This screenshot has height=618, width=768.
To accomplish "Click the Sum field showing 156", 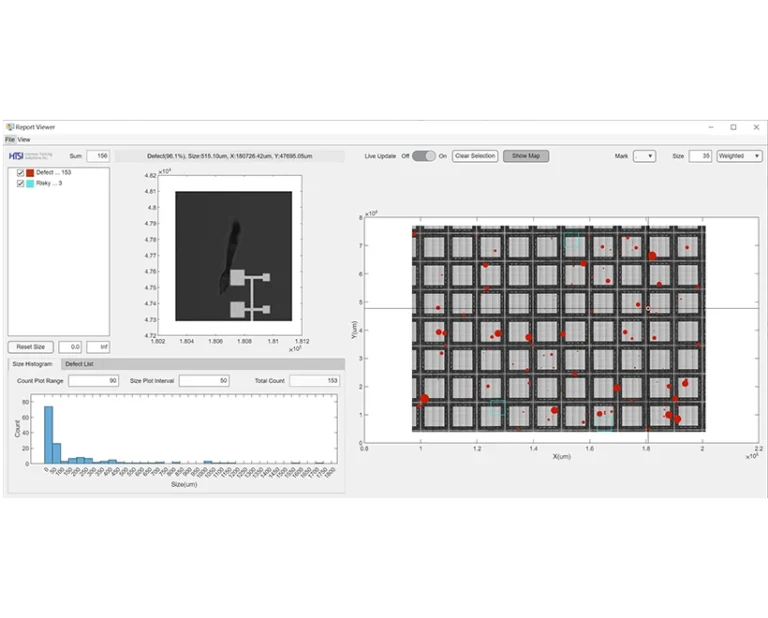I will point(98,156).
